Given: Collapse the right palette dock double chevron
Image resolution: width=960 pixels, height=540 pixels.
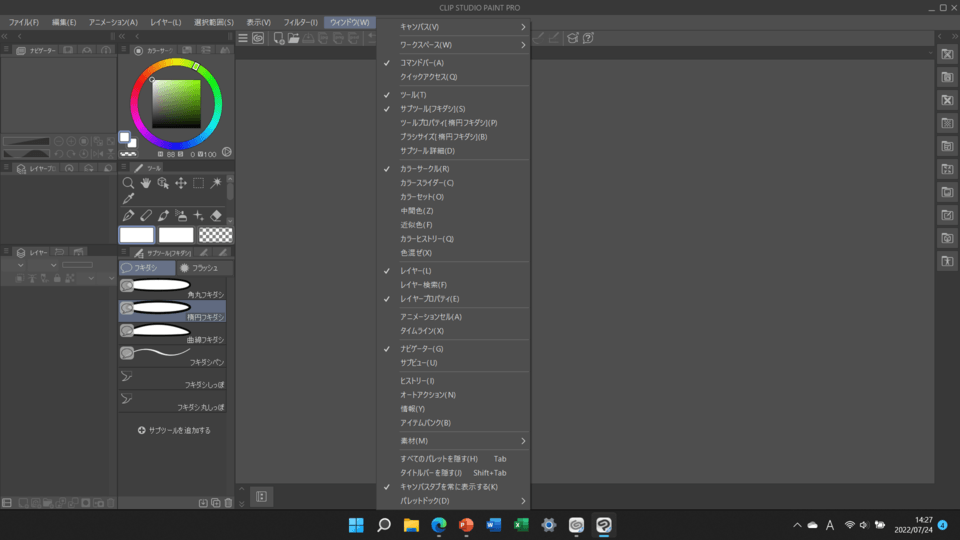Looking at the screenshot, I should click(954, 37).
